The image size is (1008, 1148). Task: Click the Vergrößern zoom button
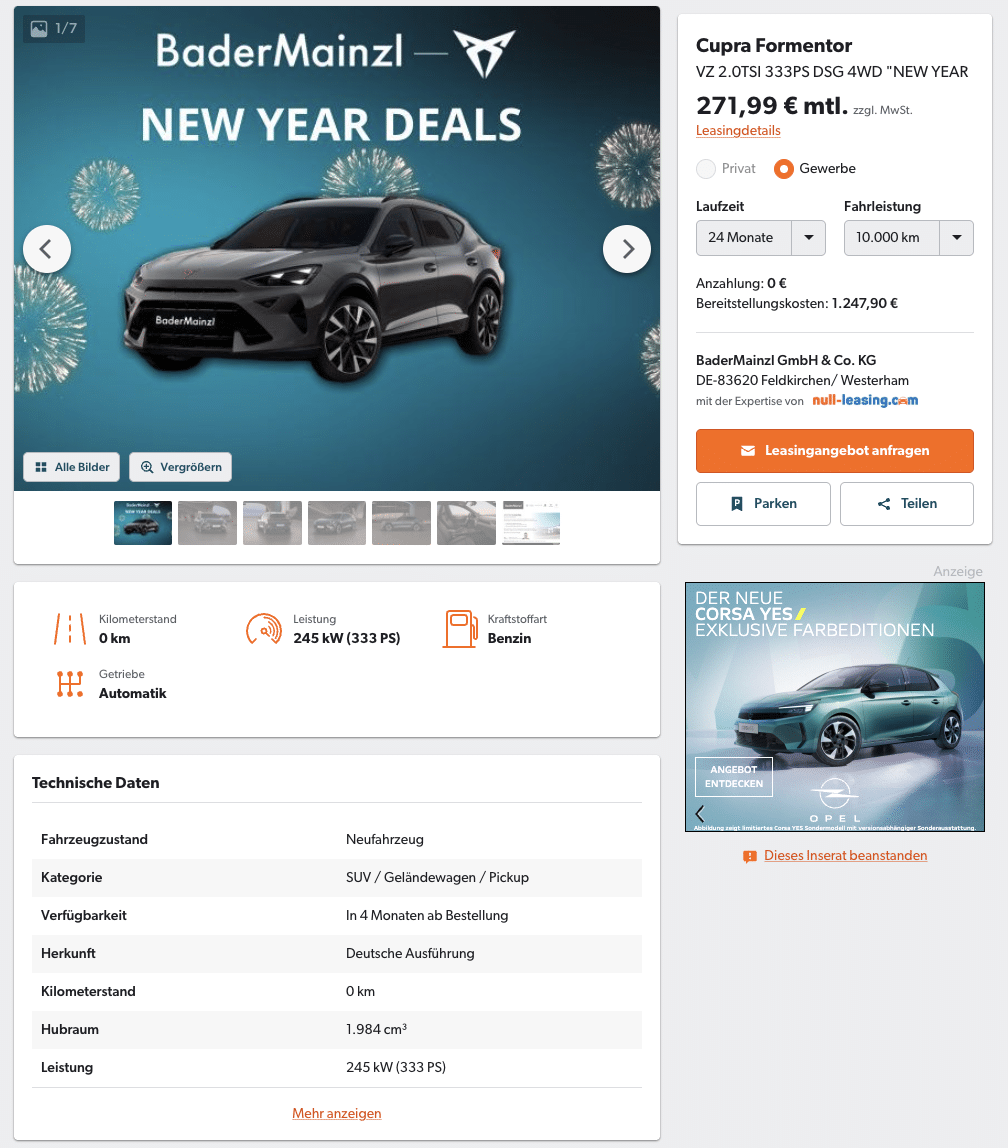click(x=181, y=467)
